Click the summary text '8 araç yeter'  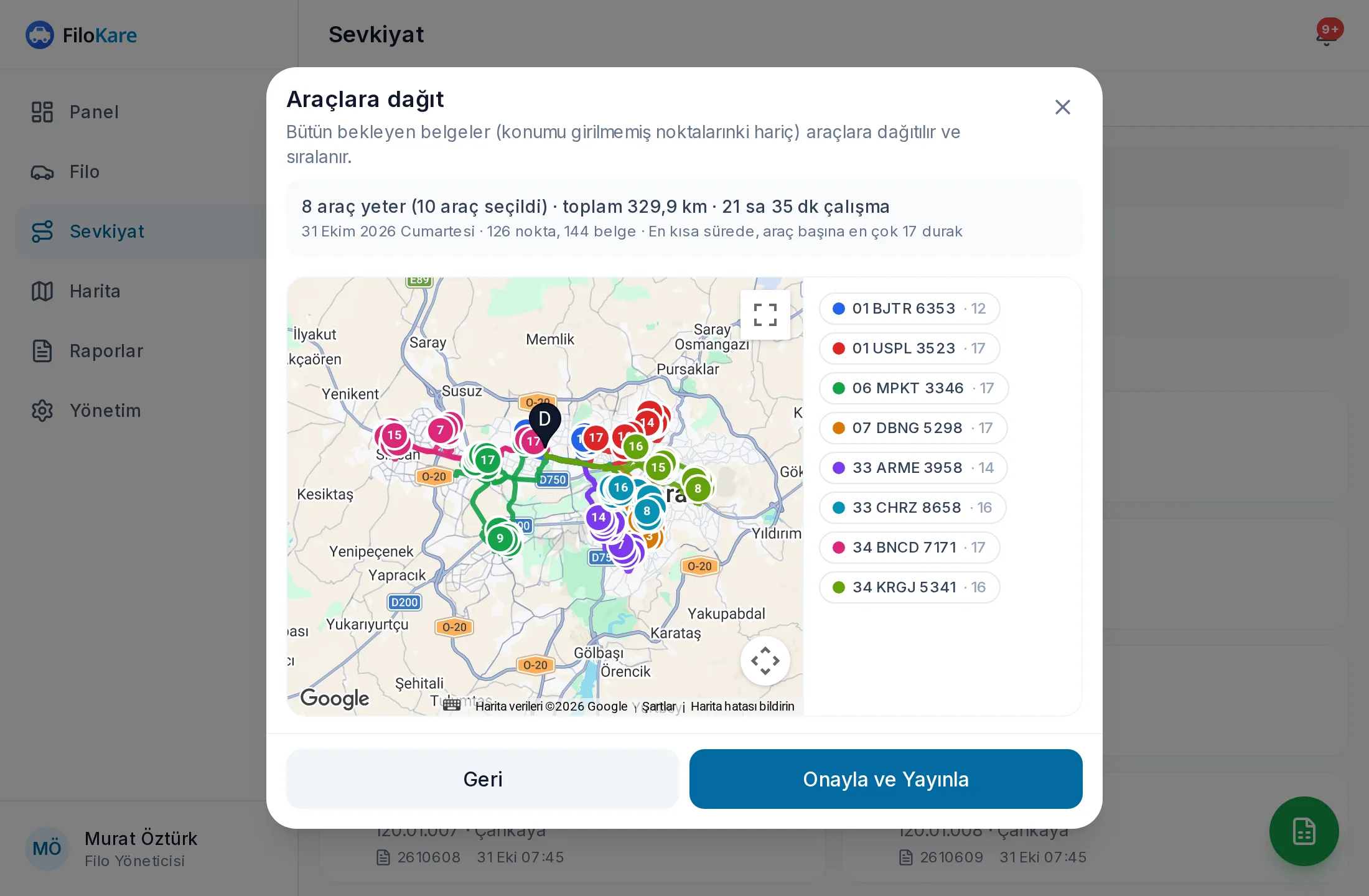point(354,207)
